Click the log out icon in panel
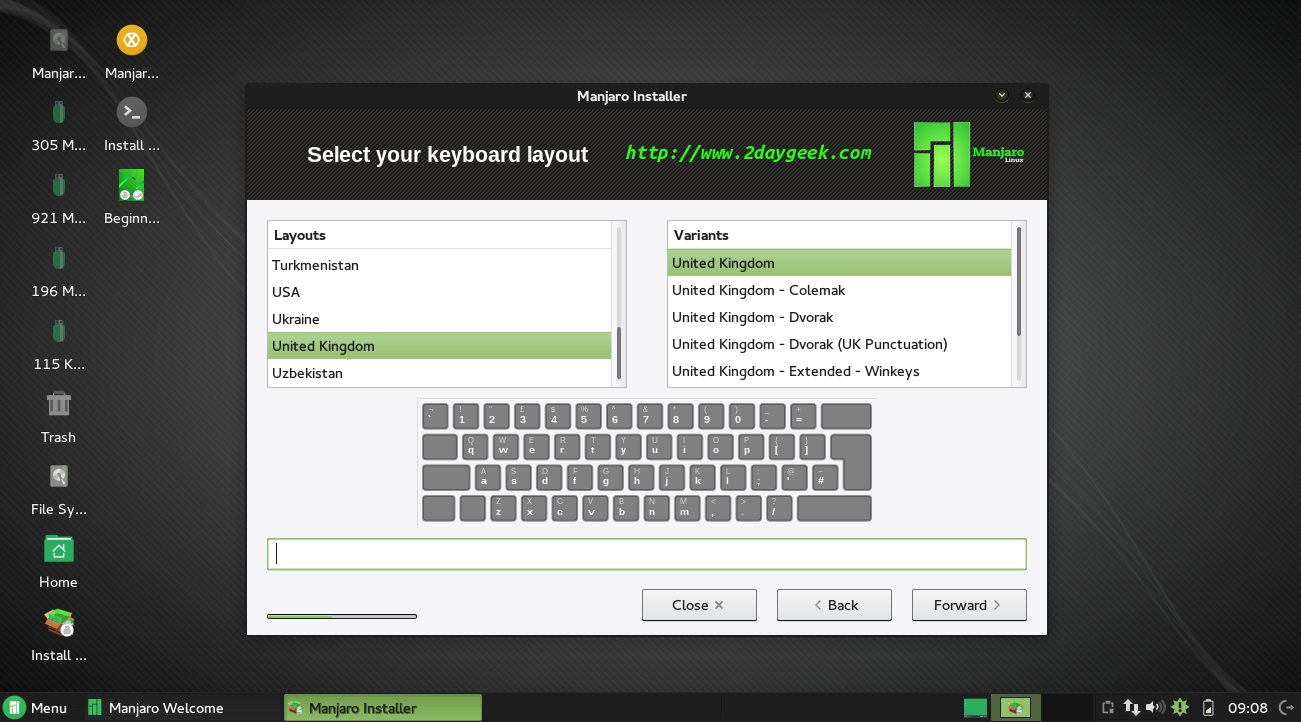 pyautogui.click(x=1285, y=708)
